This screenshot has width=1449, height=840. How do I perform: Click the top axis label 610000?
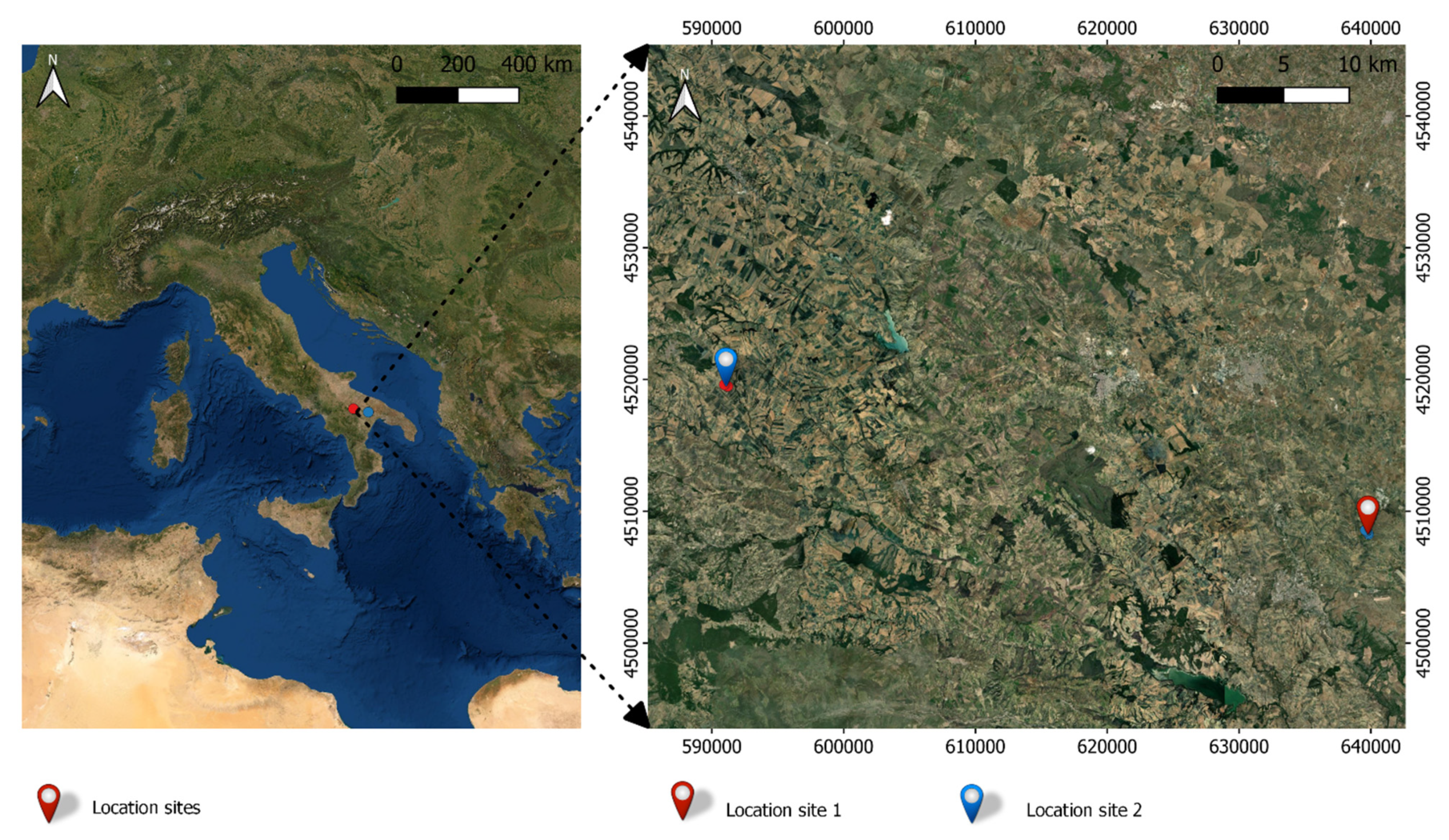pyautogui.click(x=975, y=28)
